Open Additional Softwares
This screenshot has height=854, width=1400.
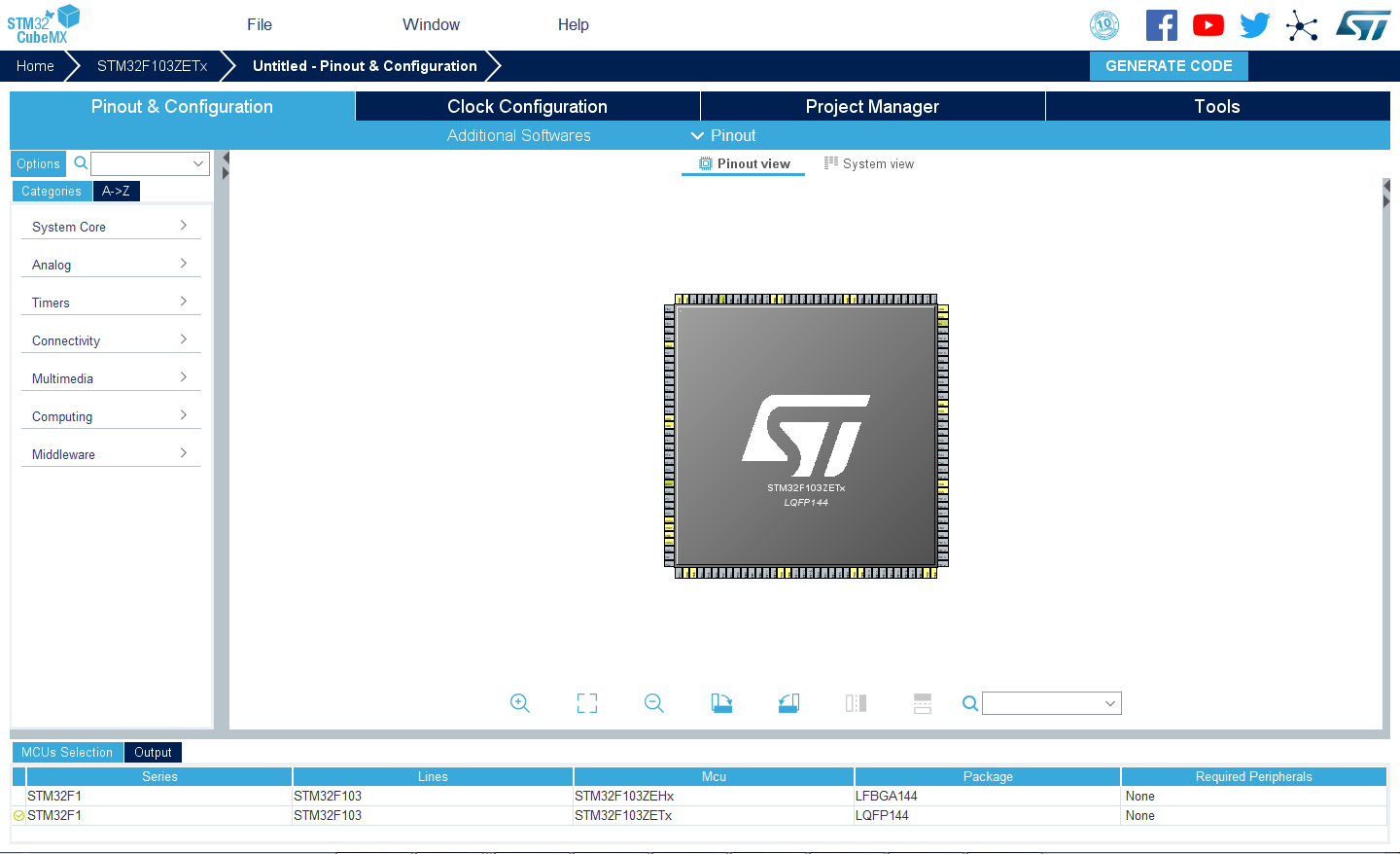(x=519, y=135)
